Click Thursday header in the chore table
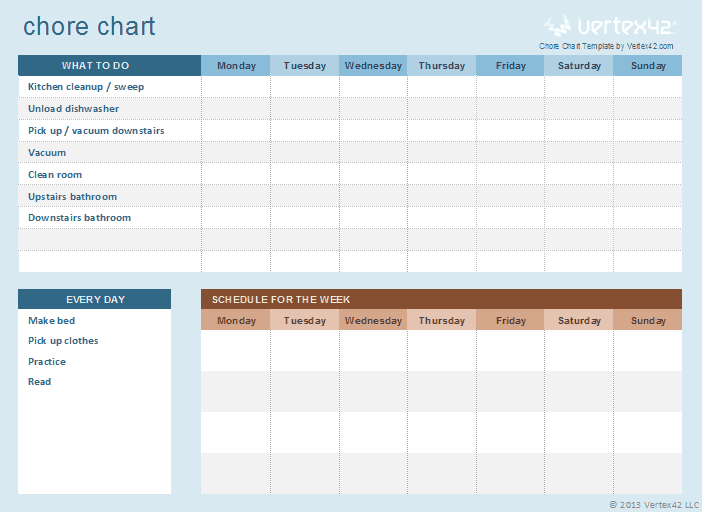The width and height of the screenshot is (702, 512). coord(441,65)
